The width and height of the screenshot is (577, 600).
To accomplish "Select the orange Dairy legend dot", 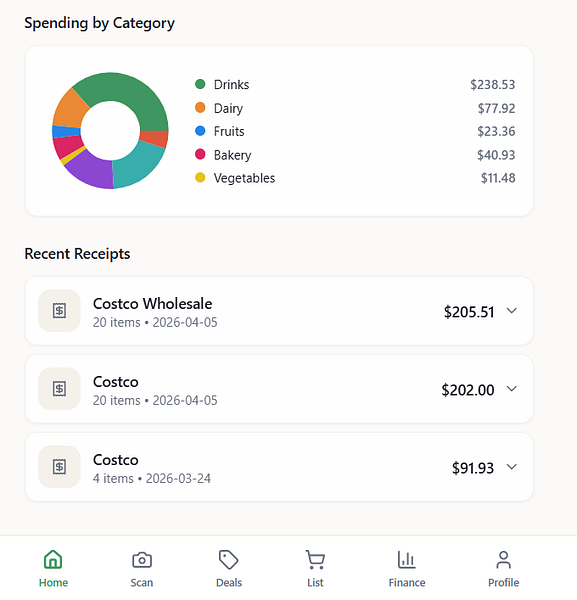I will [200, 108].
